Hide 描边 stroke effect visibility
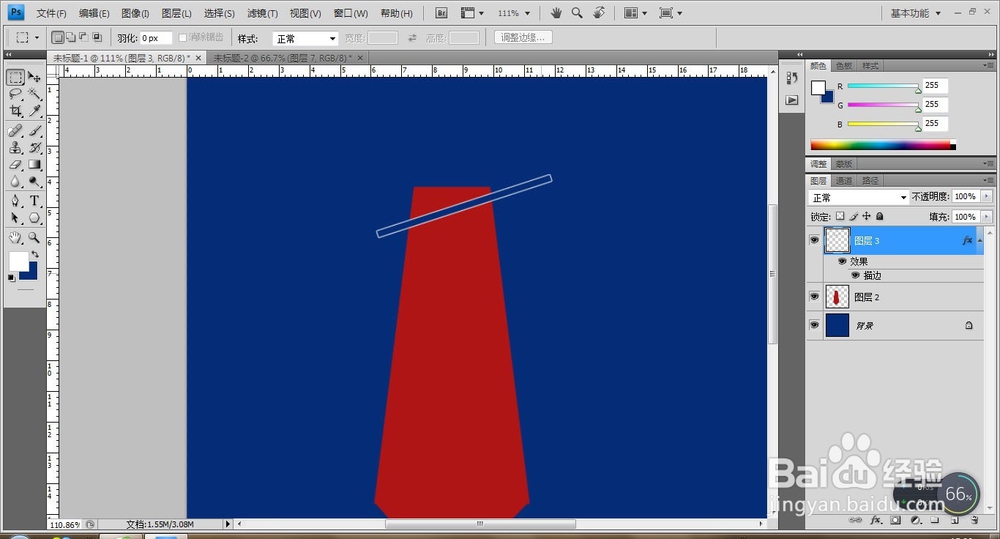Screen dimensions: 1000x539 pyautogui.click(x=855, y=276)
